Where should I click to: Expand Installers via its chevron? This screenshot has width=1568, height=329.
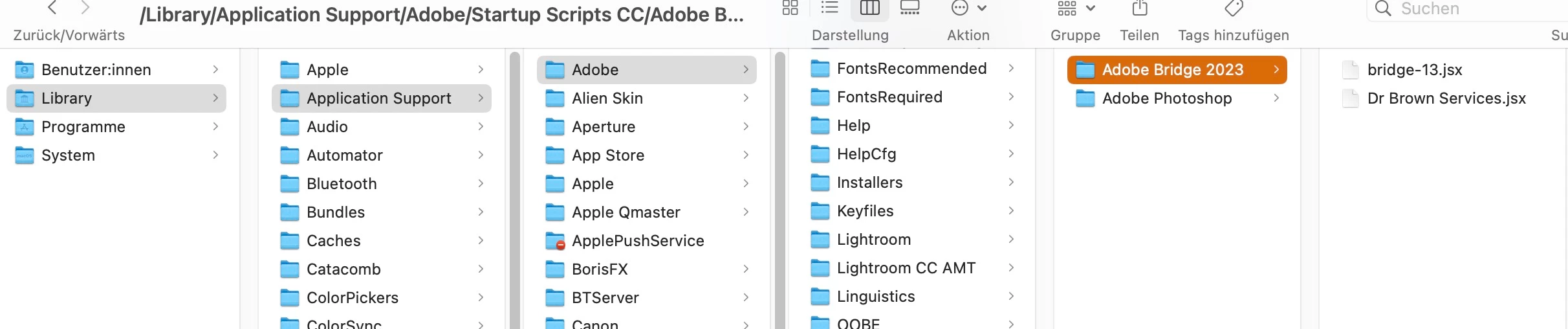click(1011, 182)
